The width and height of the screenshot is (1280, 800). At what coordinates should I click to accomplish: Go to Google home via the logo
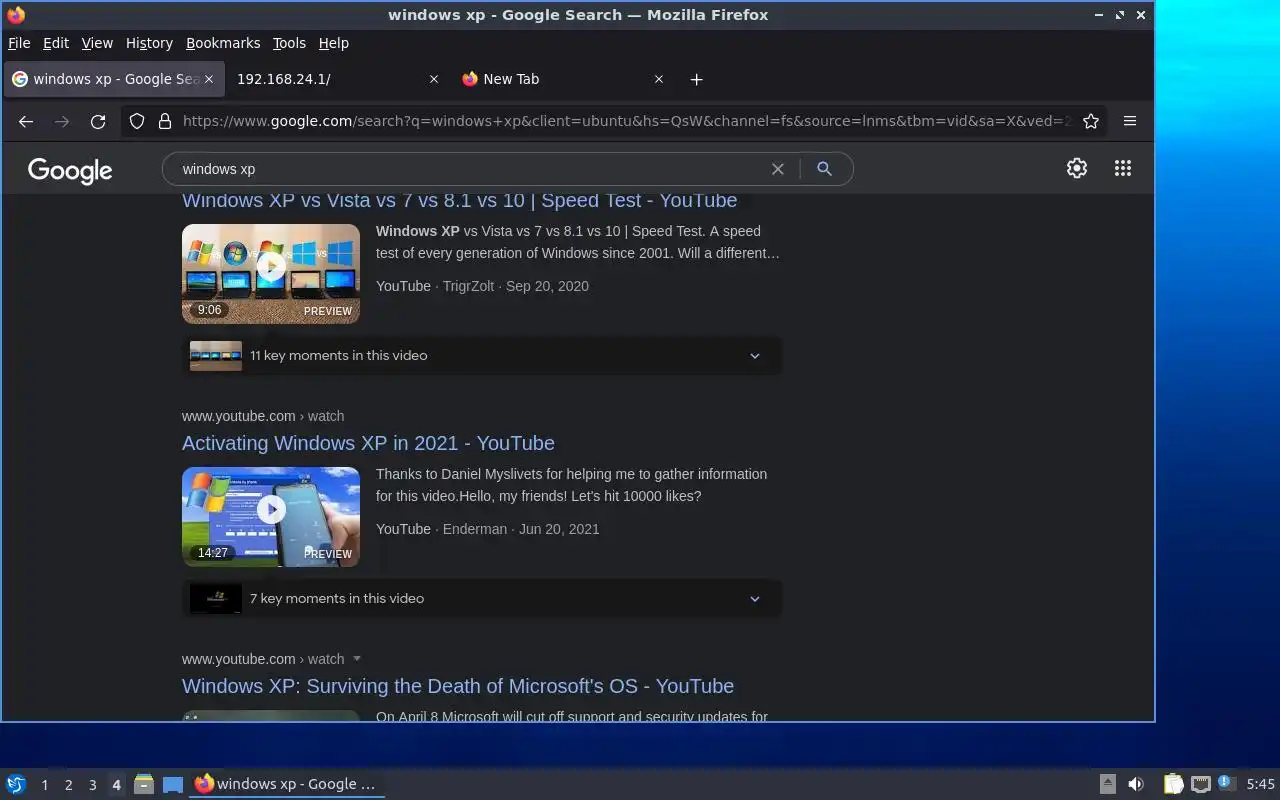tap(70, 170)
